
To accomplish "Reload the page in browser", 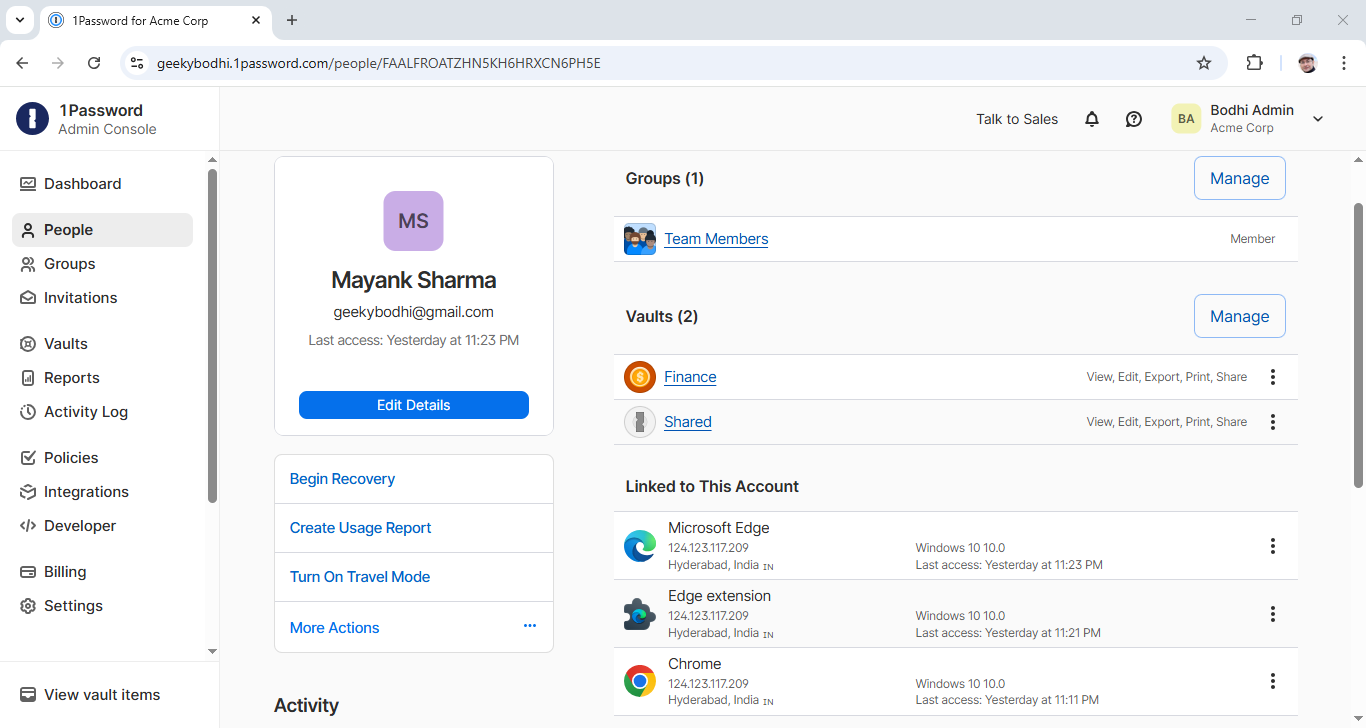I will pyautogui.click(x=94, y=63).
